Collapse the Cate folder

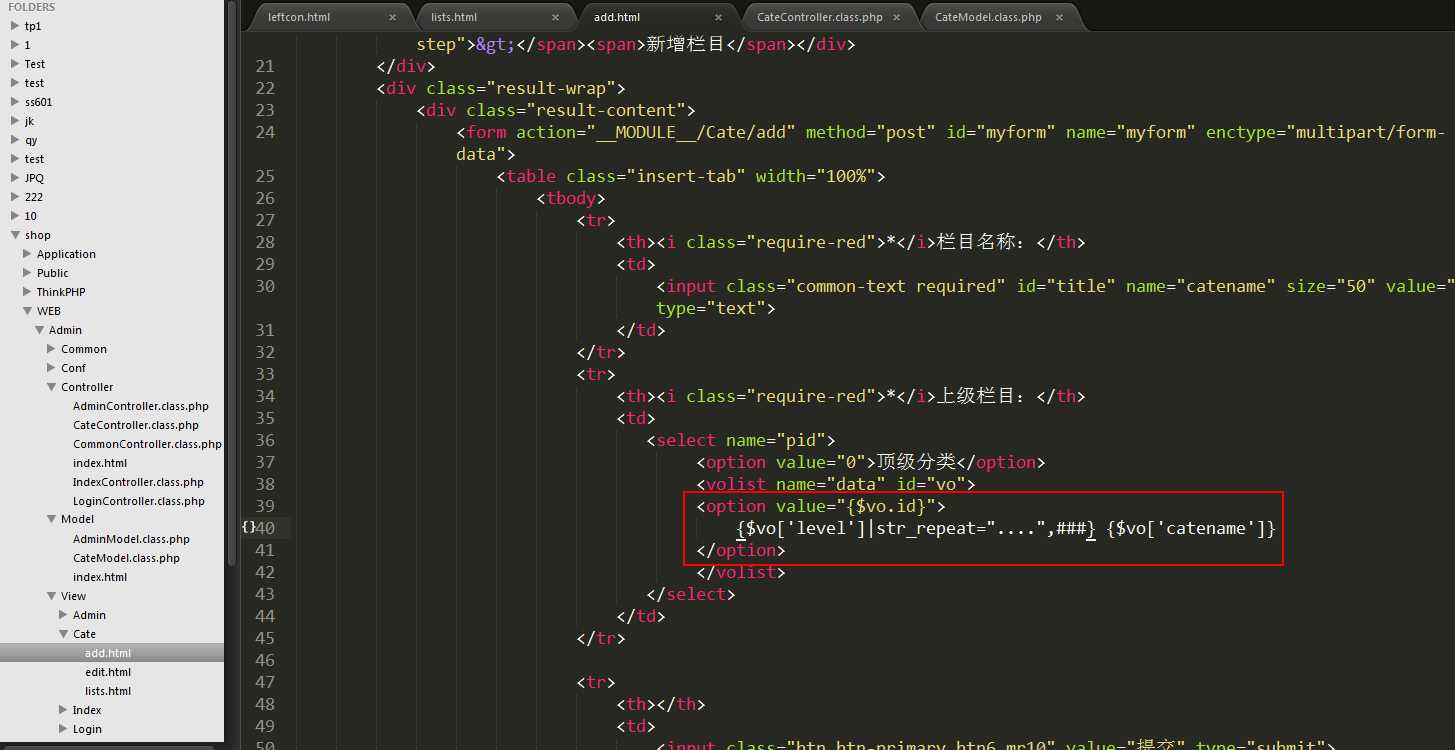(x=63, y=634)
